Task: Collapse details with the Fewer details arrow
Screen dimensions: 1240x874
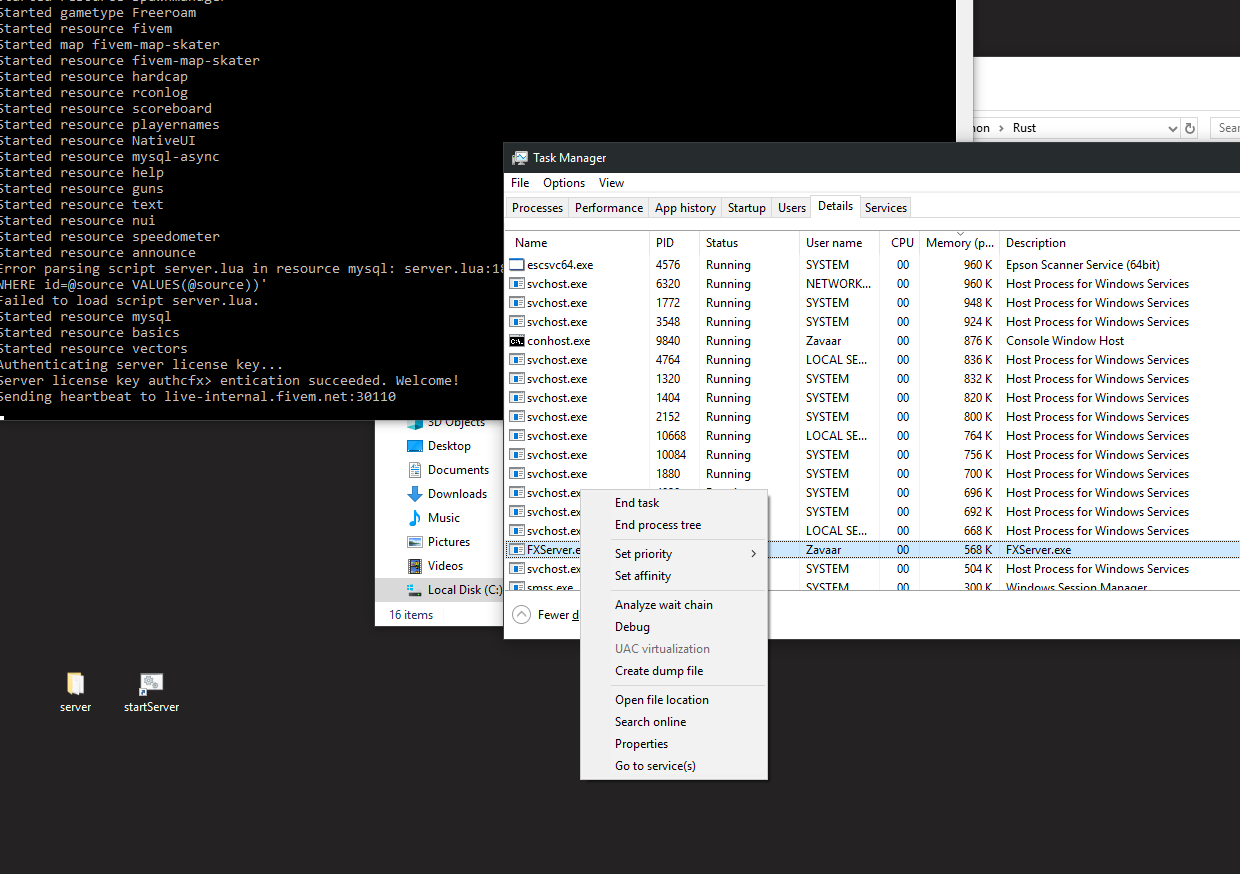Action: 521,615
